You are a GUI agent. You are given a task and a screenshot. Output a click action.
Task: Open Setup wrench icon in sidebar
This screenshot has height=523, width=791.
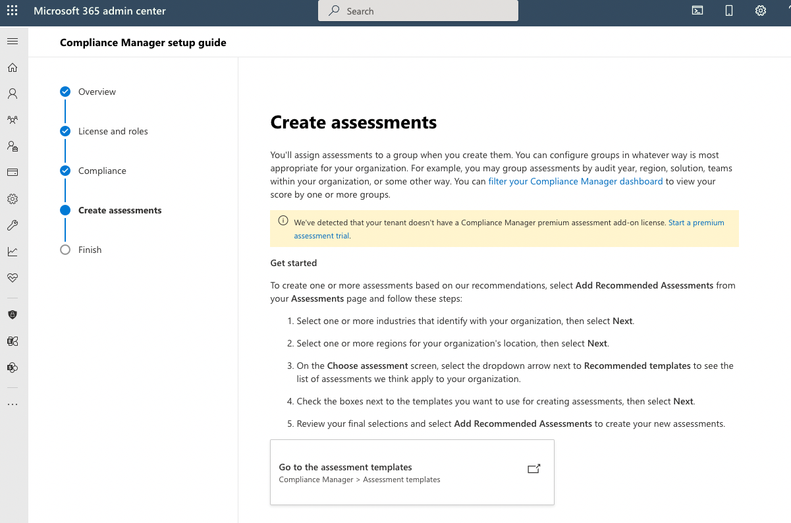click(x=13, y=225)
